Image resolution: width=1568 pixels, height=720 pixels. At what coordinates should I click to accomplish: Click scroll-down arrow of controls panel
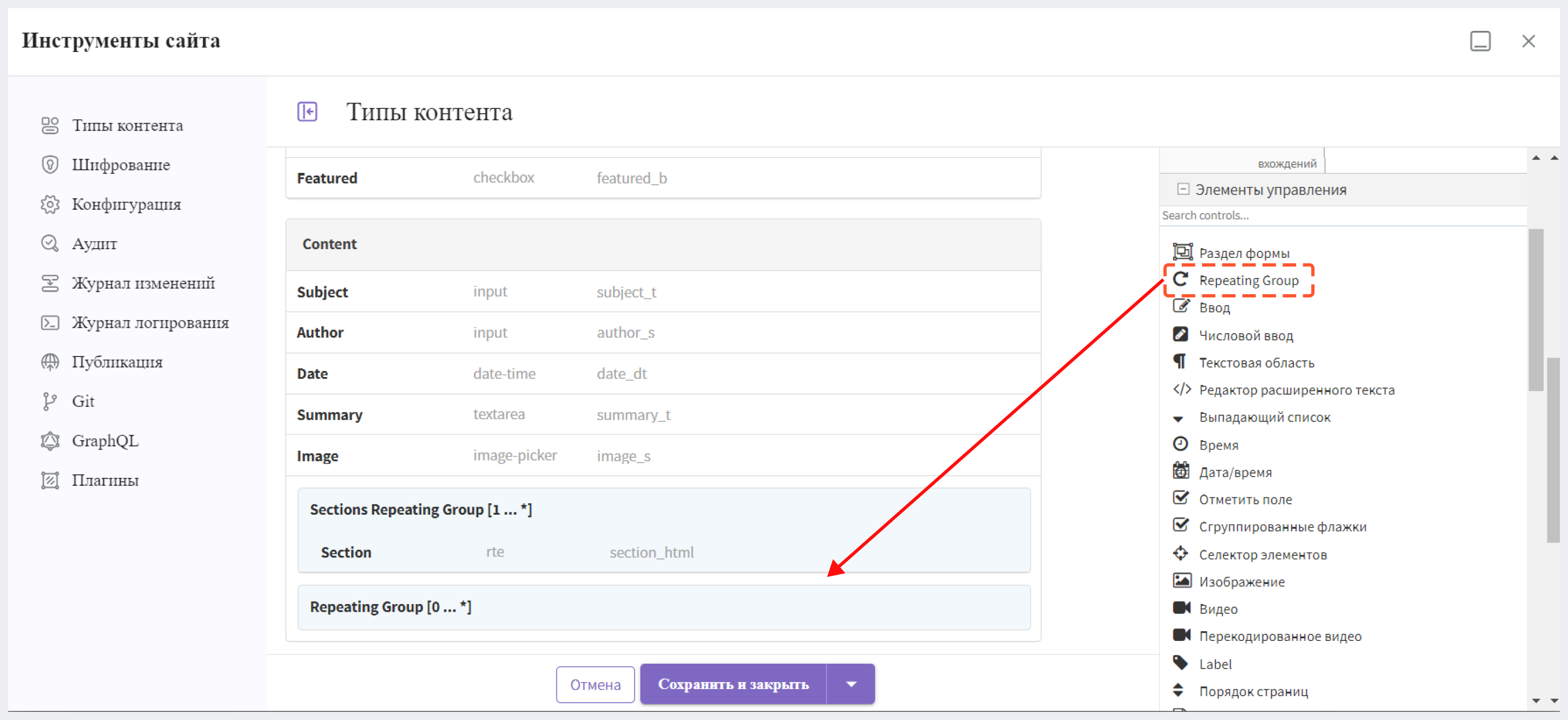pyautogui.click(x=1536, y=701)
